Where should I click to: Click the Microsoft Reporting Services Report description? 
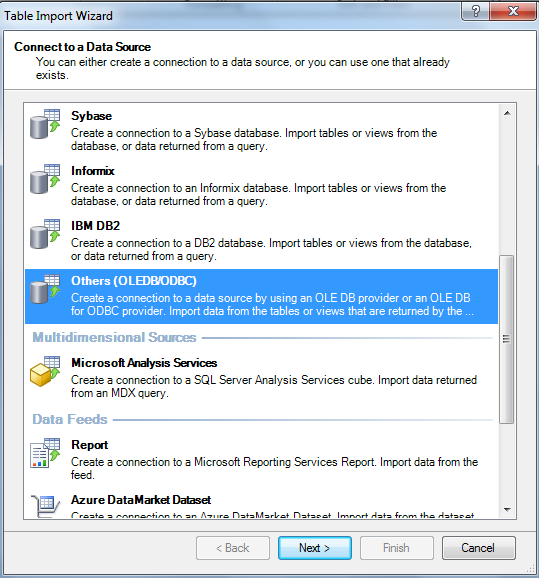click(x=274, y=468)
